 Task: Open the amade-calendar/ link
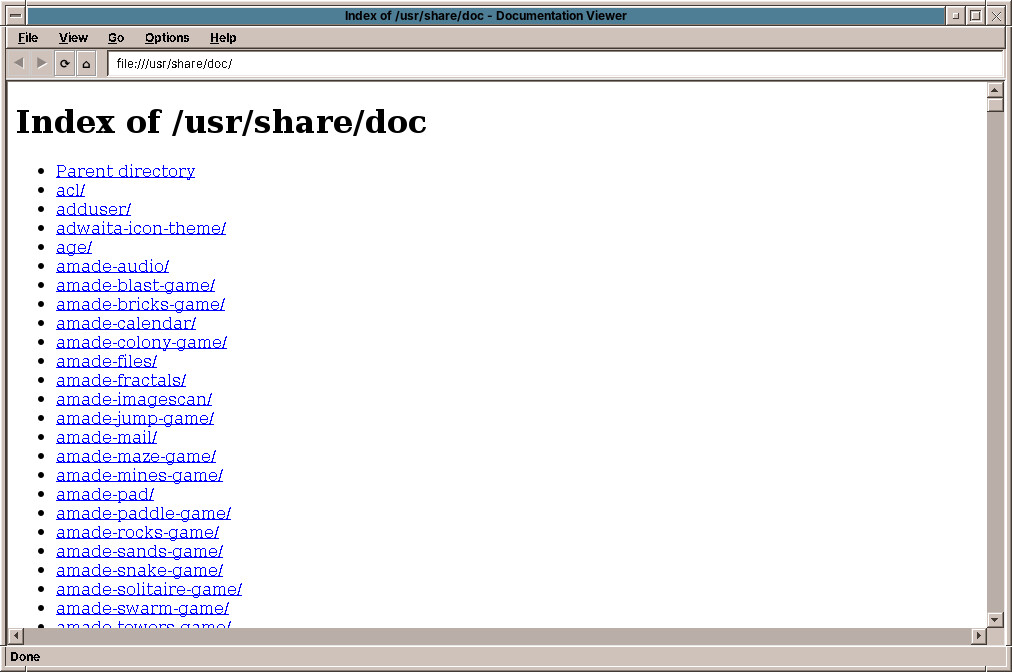(x=126, y=323)
